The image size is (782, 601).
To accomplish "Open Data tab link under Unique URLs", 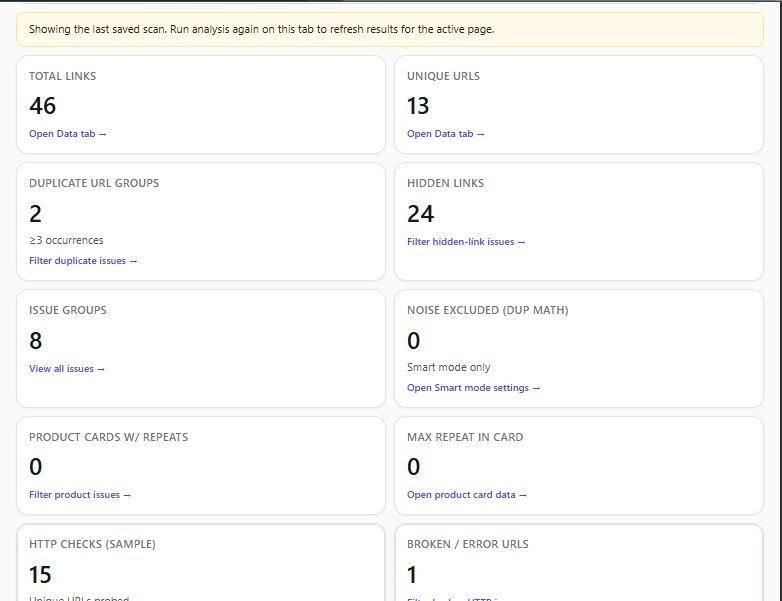I will pyautogui.click(x=445, y=134).
